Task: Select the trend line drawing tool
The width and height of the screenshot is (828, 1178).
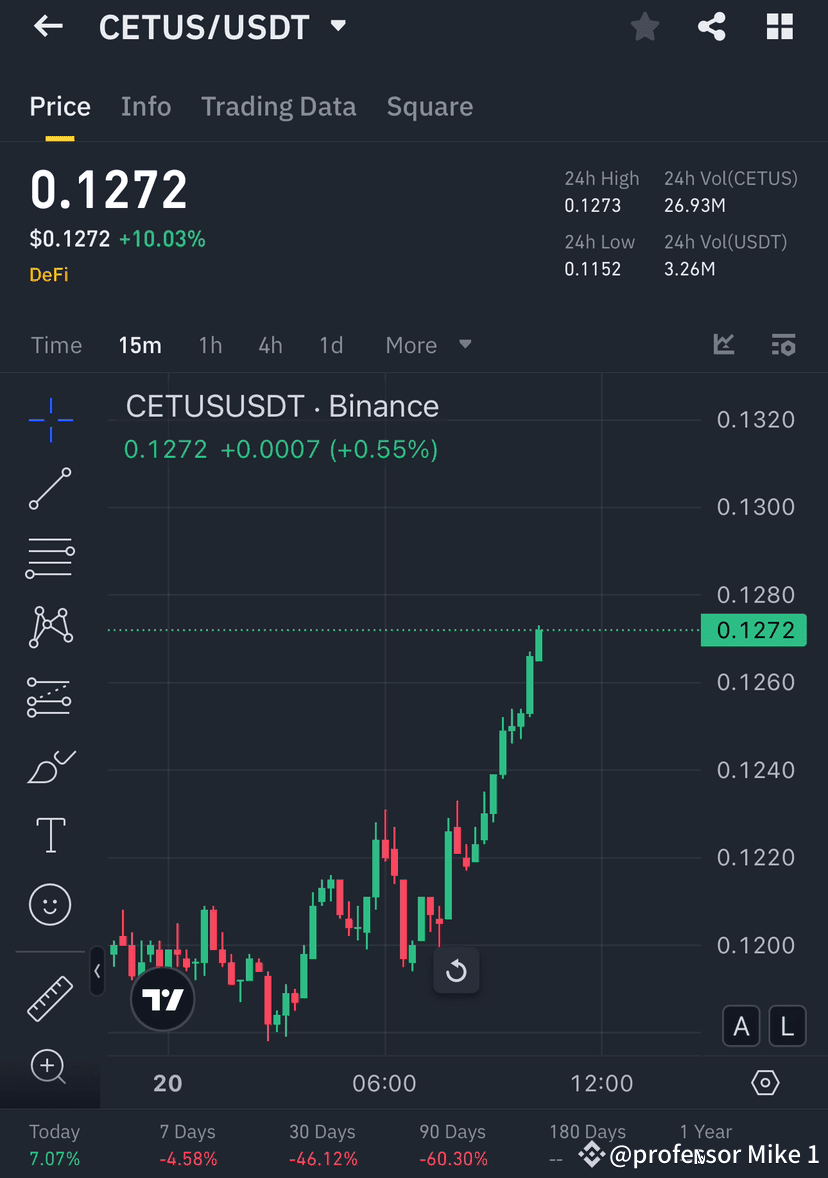Action: [49, 489]
